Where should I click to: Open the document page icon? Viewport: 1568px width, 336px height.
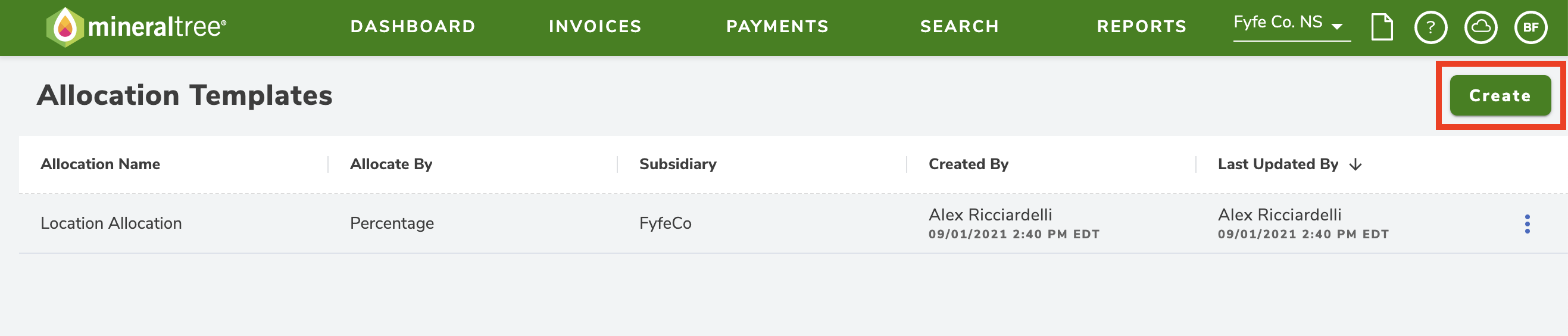[x=1382, y=27]
